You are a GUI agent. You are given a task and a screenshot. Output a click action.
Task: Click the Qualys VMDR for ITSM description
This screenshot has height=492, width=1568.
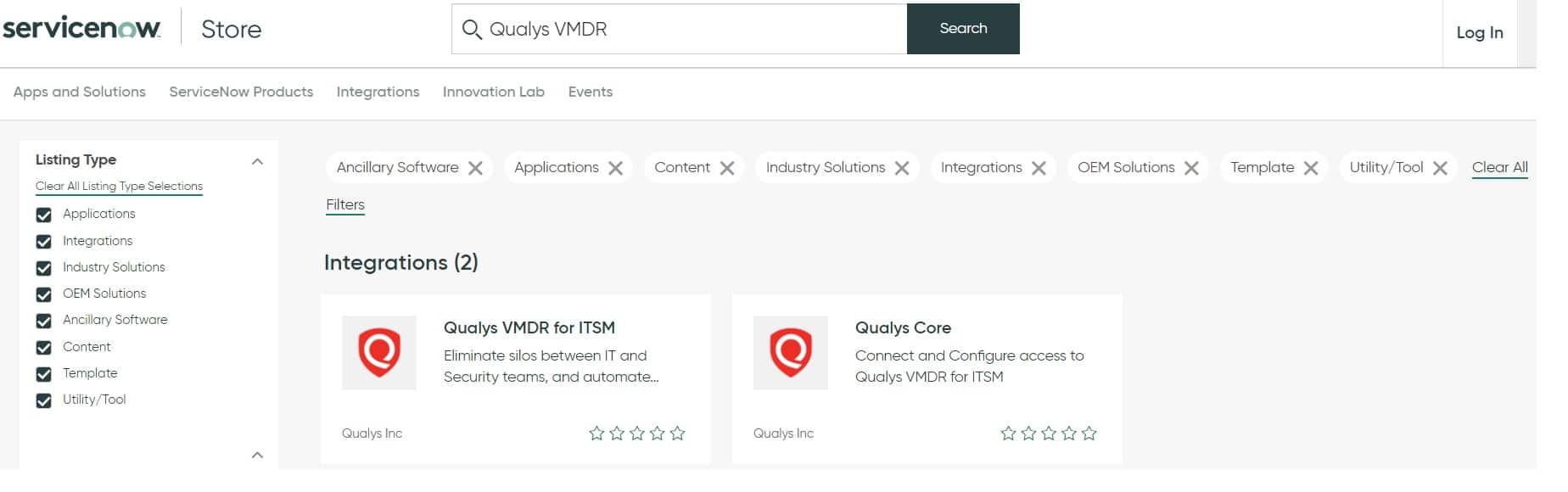[x=552, y=366]
